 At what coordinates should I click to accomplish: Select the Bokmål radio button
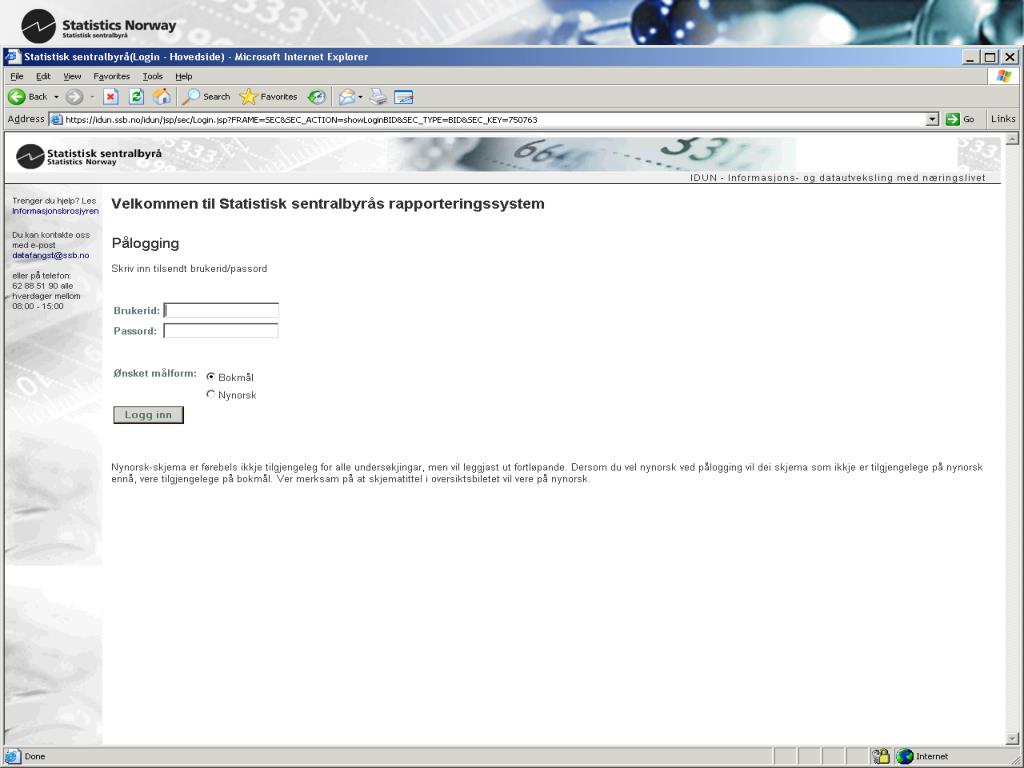tap(210, 377)
